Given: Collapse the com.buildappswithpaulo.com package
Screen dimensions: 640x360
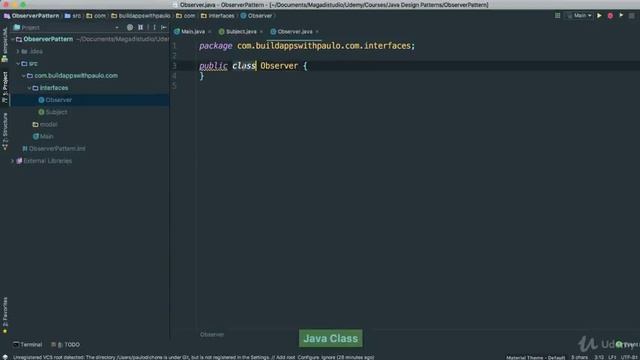Looking at the screenshot, I should click(x=24, y=76).
